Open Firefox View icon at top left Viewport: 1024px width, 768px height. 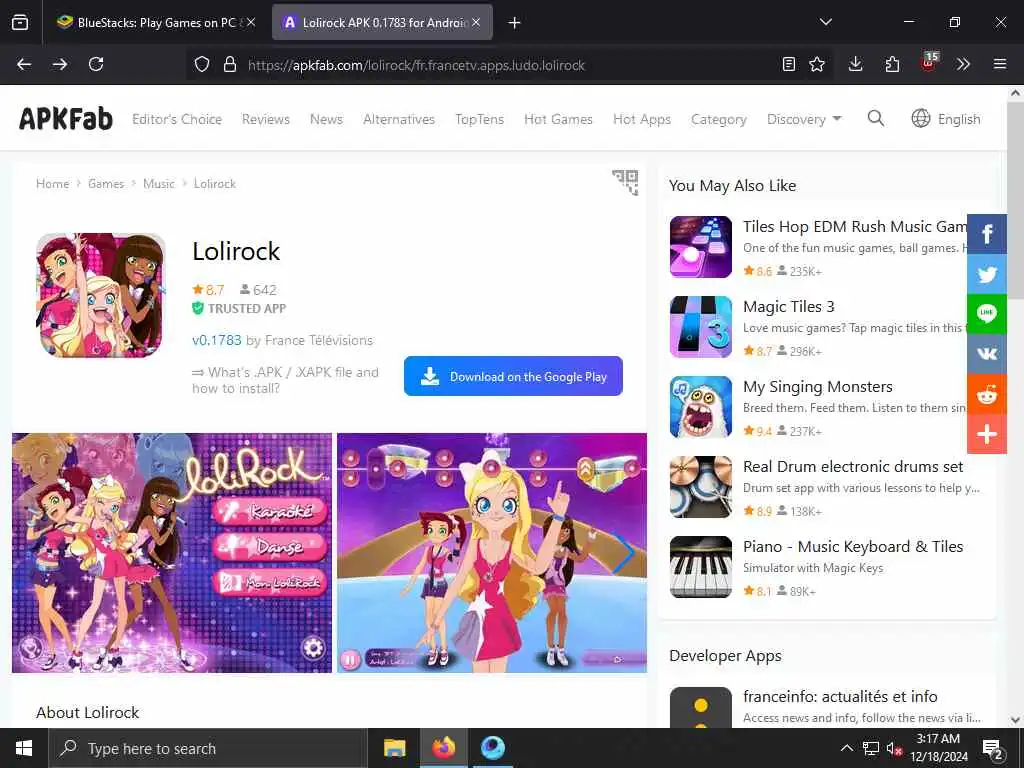(x=20, y=22)
